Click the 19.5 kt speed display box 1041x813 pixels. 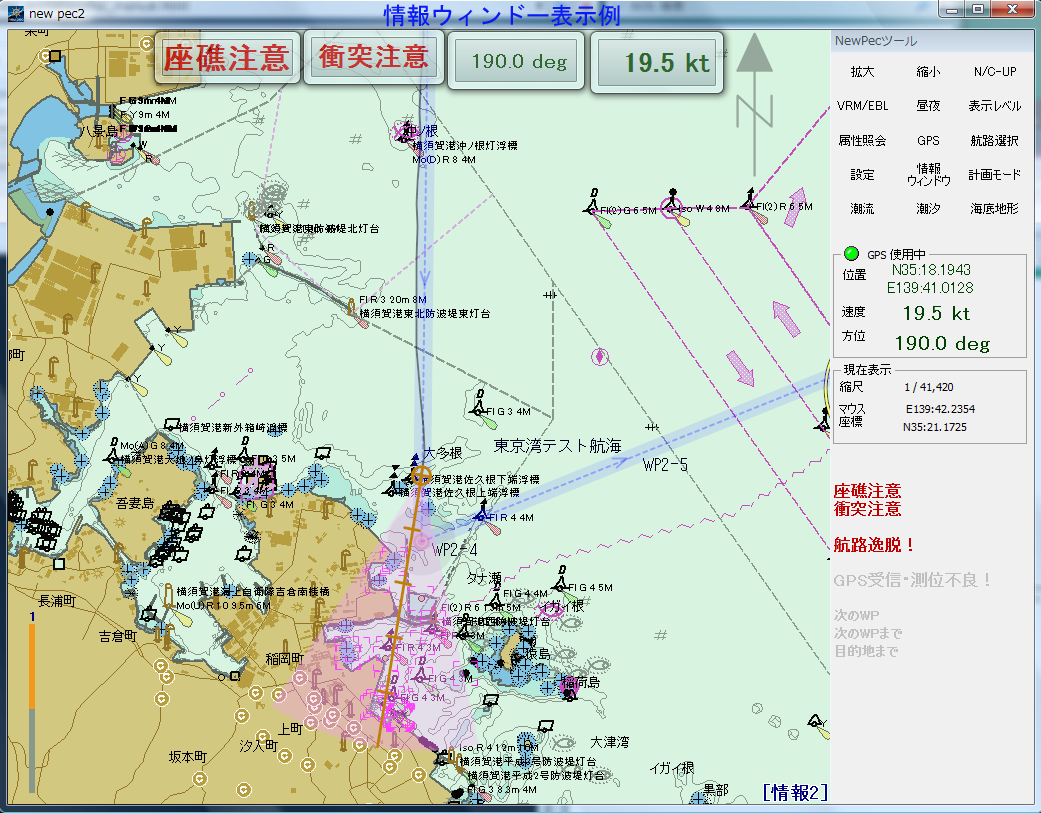(657, 62)
